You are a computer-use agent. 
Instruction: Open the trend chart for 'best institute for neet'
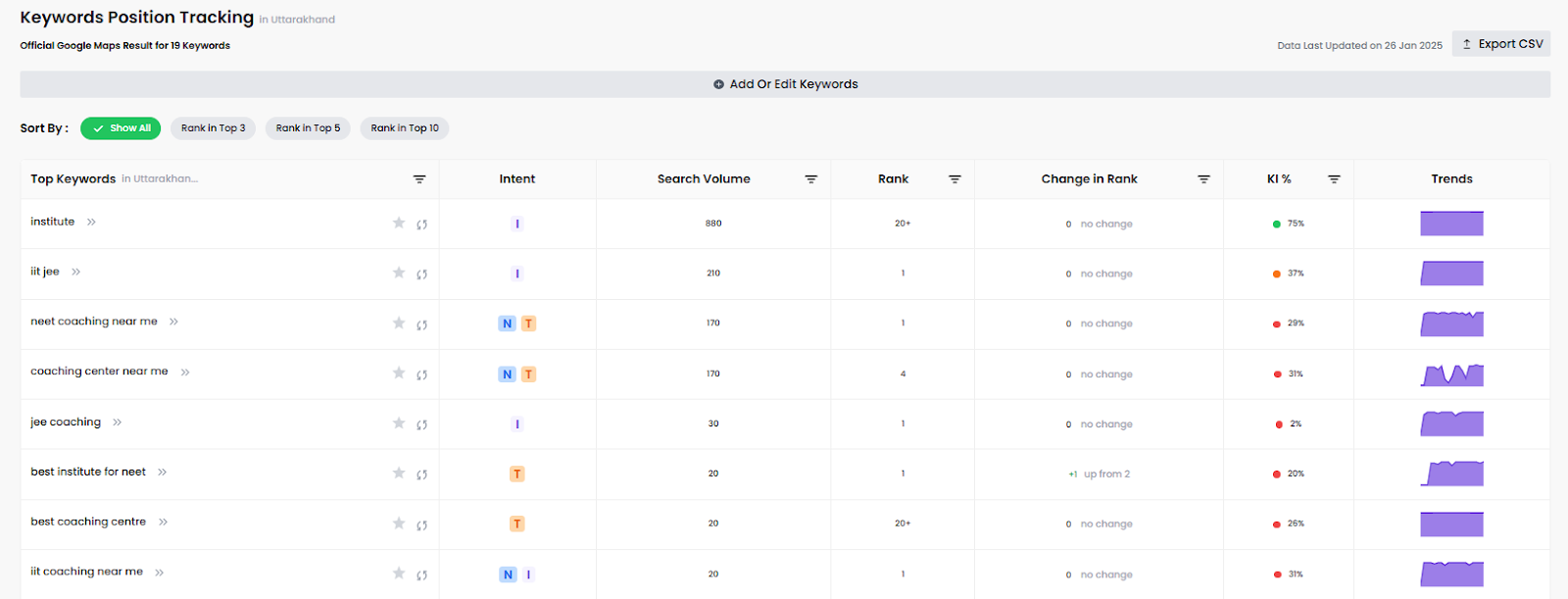point(1451,474)
